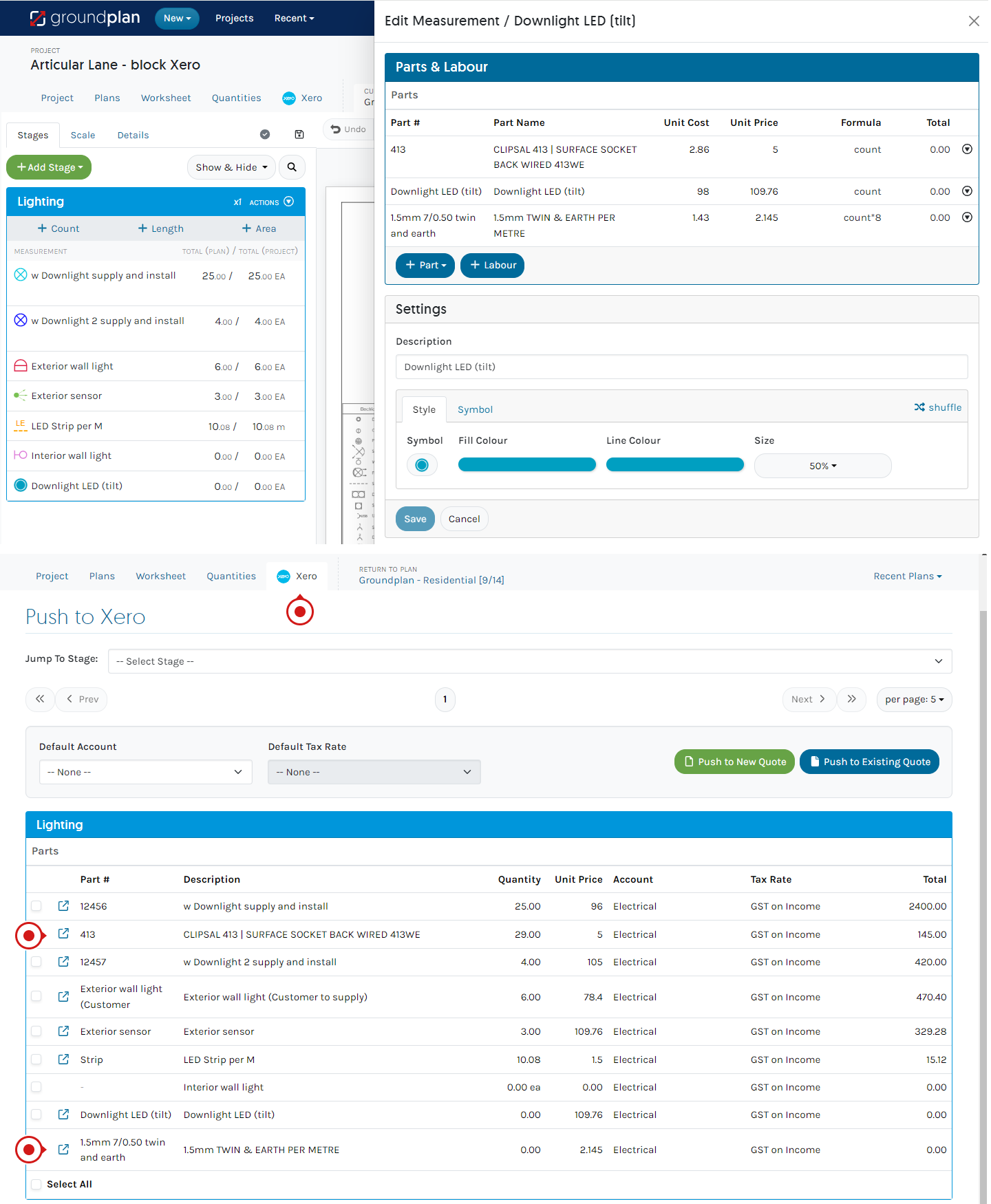Image resolution: width=991 pixels, height=1204 pixels.
Task: Click the Downlight LED (tilt) symbol icon
Action: pos(21,486)
